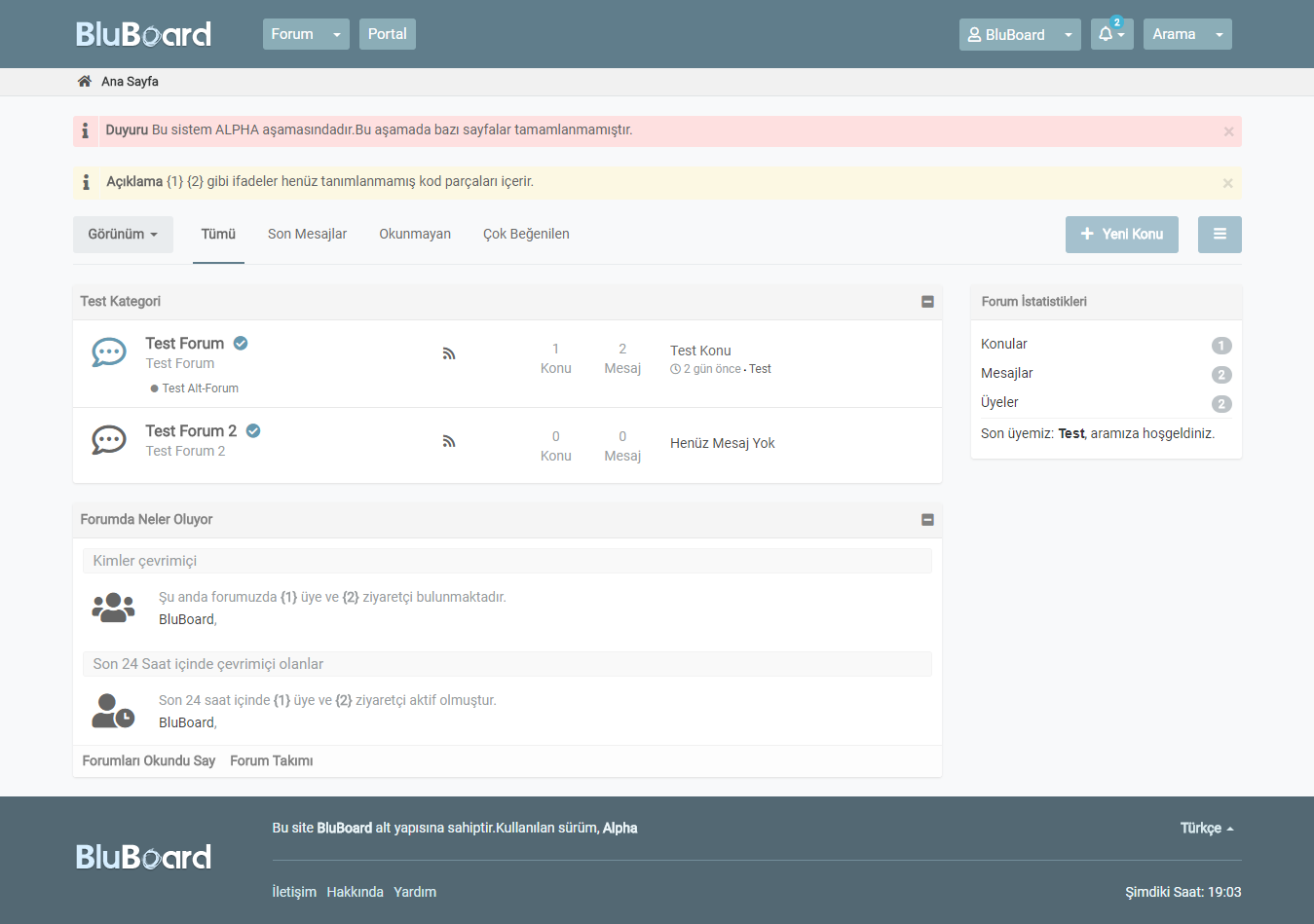Click the home icon in breadcrumb

pos(85,81)
